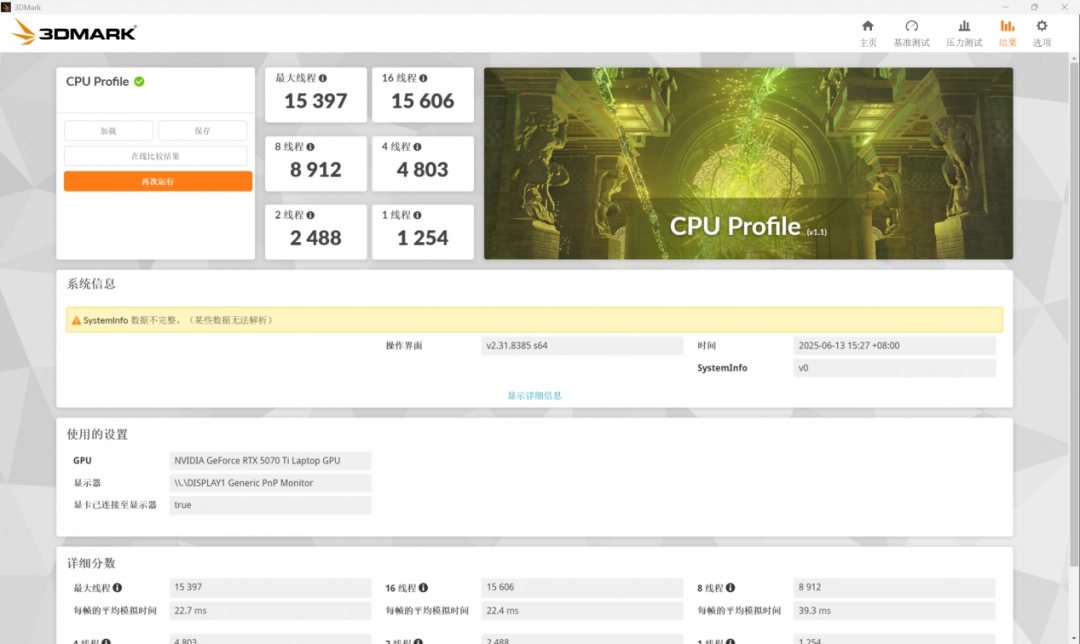Viewport: 1080px width, 644px height.
Task: Click the version value v2.31.8385 s64
Action: point(582,346)
